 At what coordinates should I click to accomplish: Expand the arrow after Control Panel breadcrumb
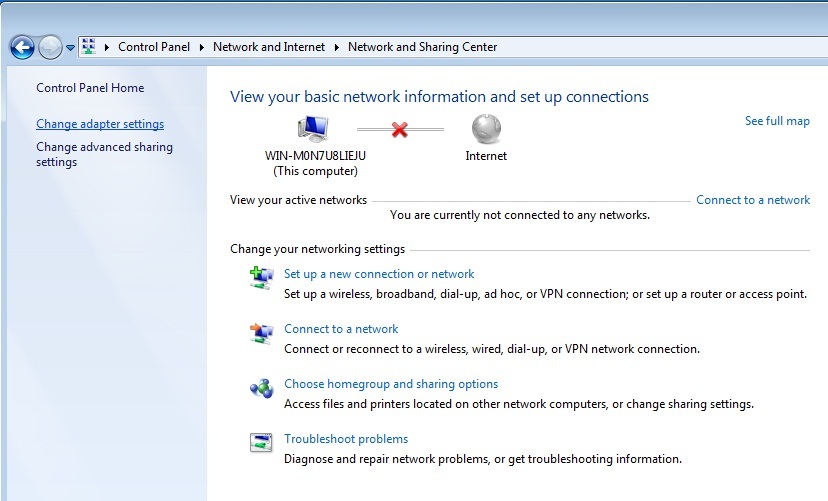[202, 47]
